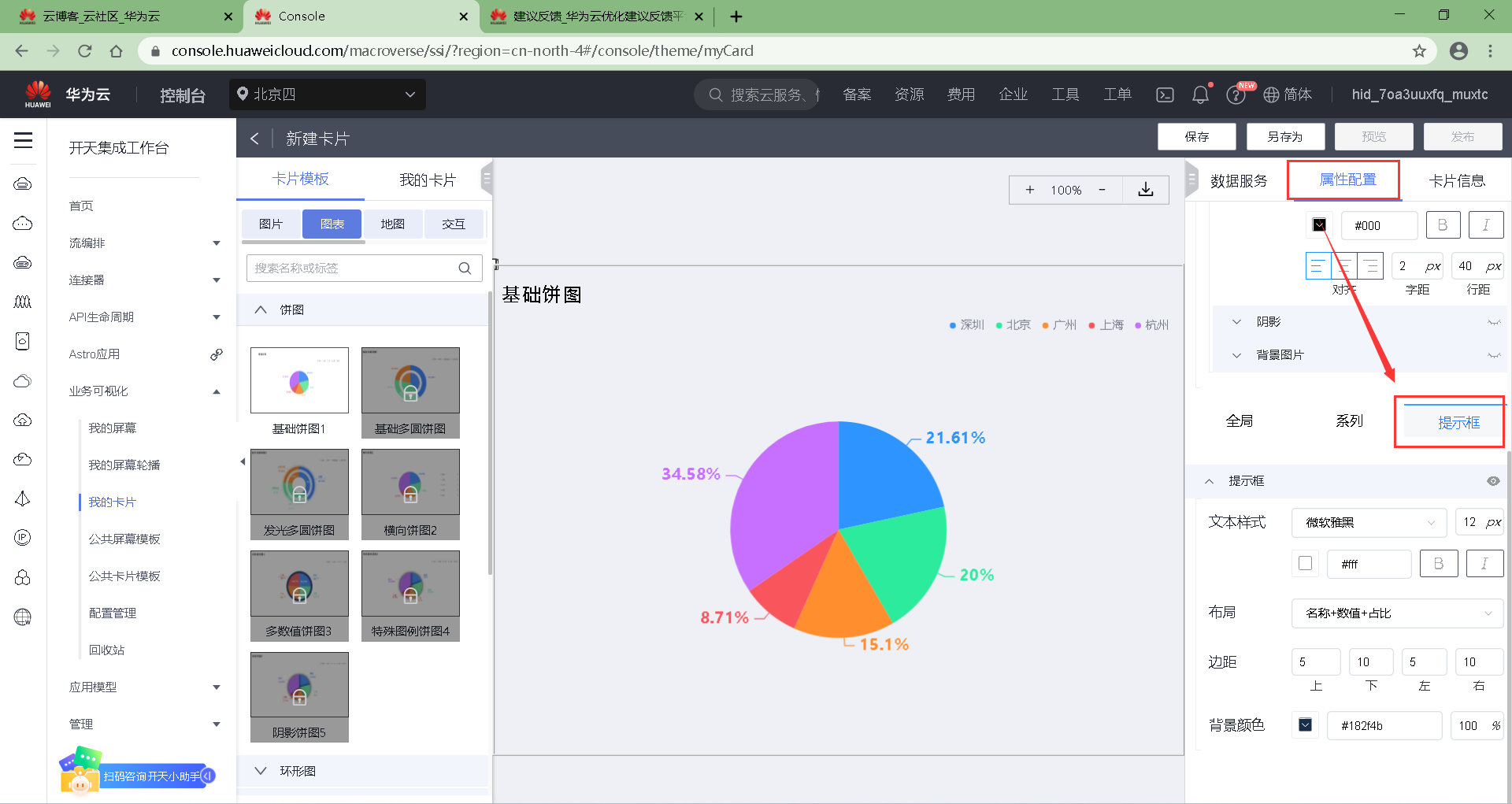Toggle bold for tooltip text style
Image resolution: width=1512 pixels, height=804 pixels.
1439,564
